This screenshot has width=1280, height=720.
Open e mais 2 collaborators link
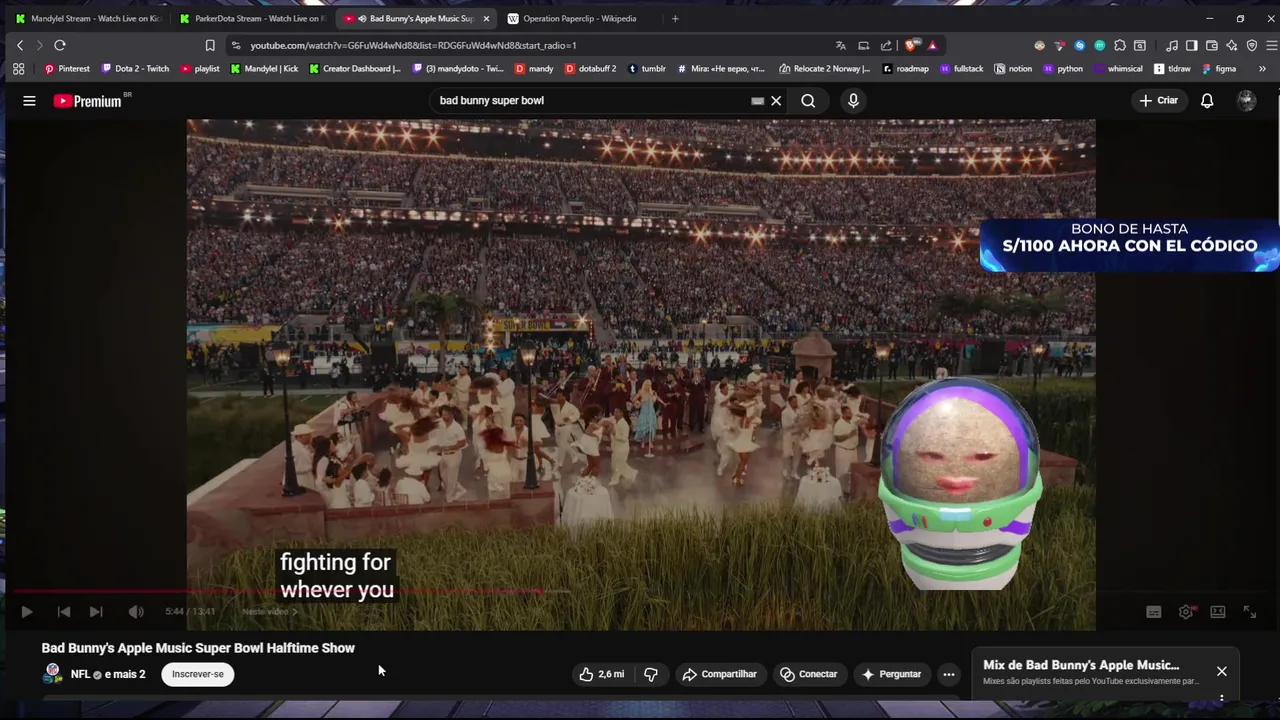(x=125, y=674)
